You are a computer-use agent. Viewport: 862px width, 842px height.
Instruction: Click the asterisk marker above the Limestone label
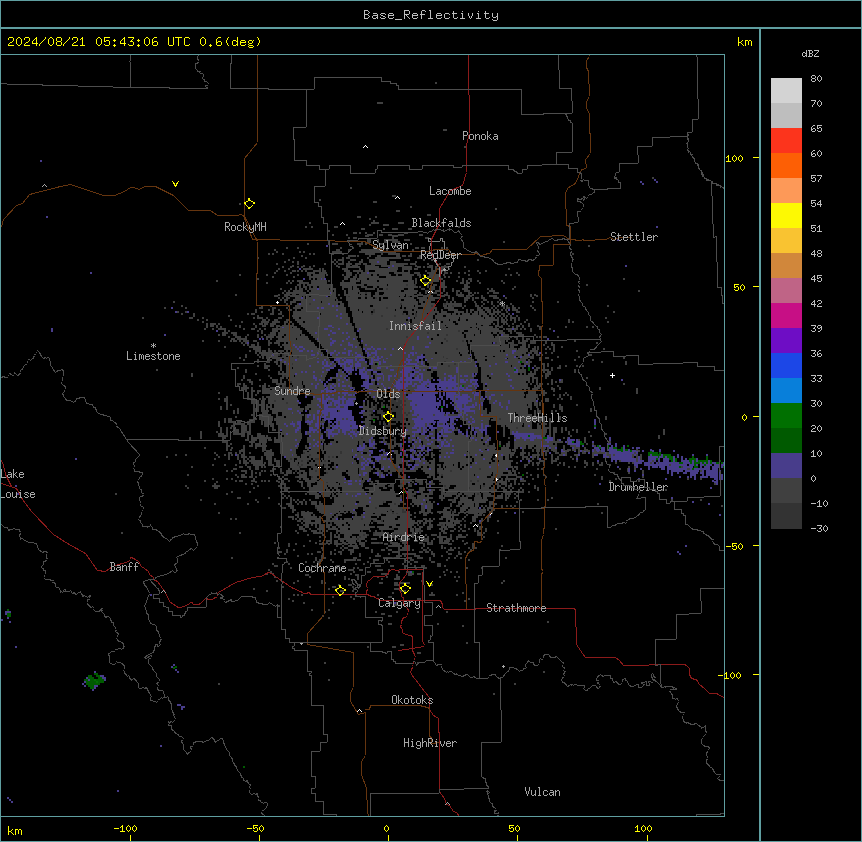pos(153,346)
